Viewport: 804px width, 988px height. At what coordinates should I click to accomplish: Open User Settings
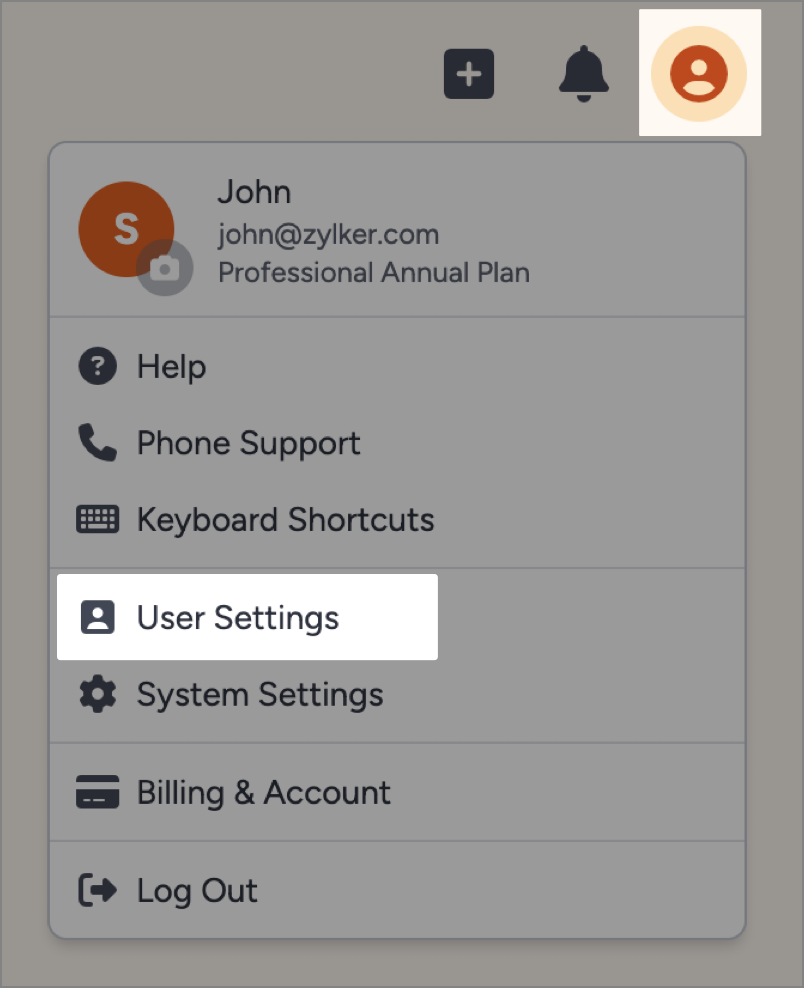[238, 617]
